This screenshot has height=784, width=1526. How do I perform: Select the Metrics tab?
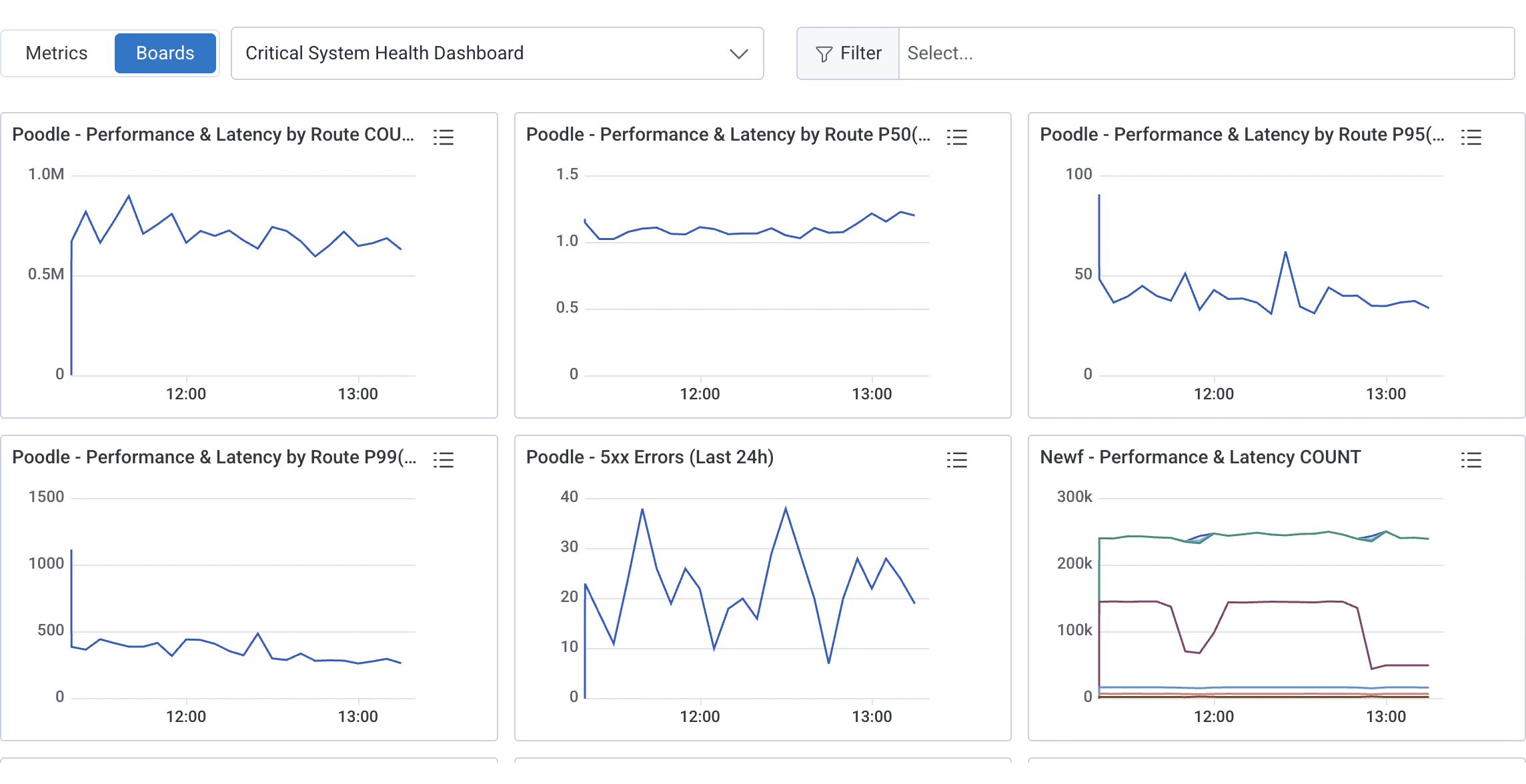pyautogui.click(x=57, y=53)
